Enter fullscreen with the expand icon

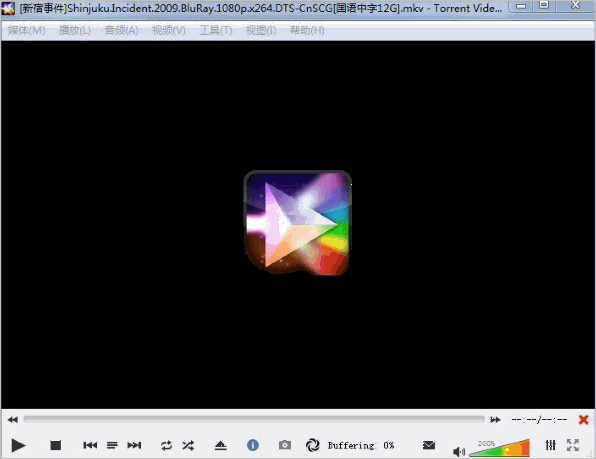(x=573, y=445)
